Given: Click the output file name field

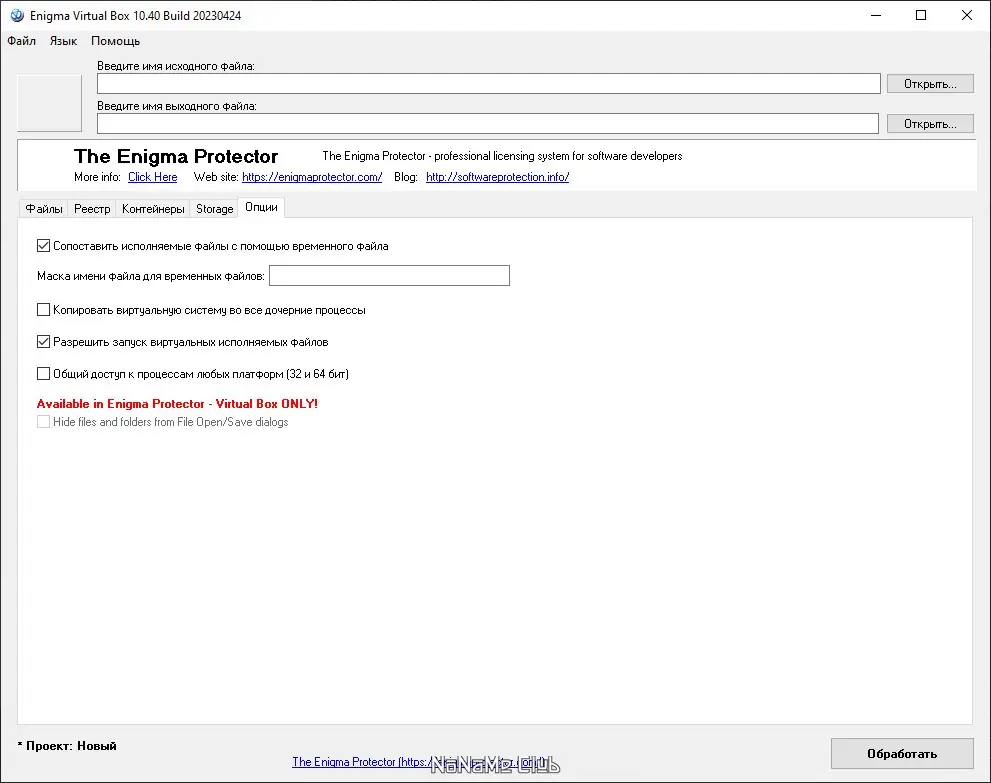Looking at the screenshot, I should (x=488, y=124).
